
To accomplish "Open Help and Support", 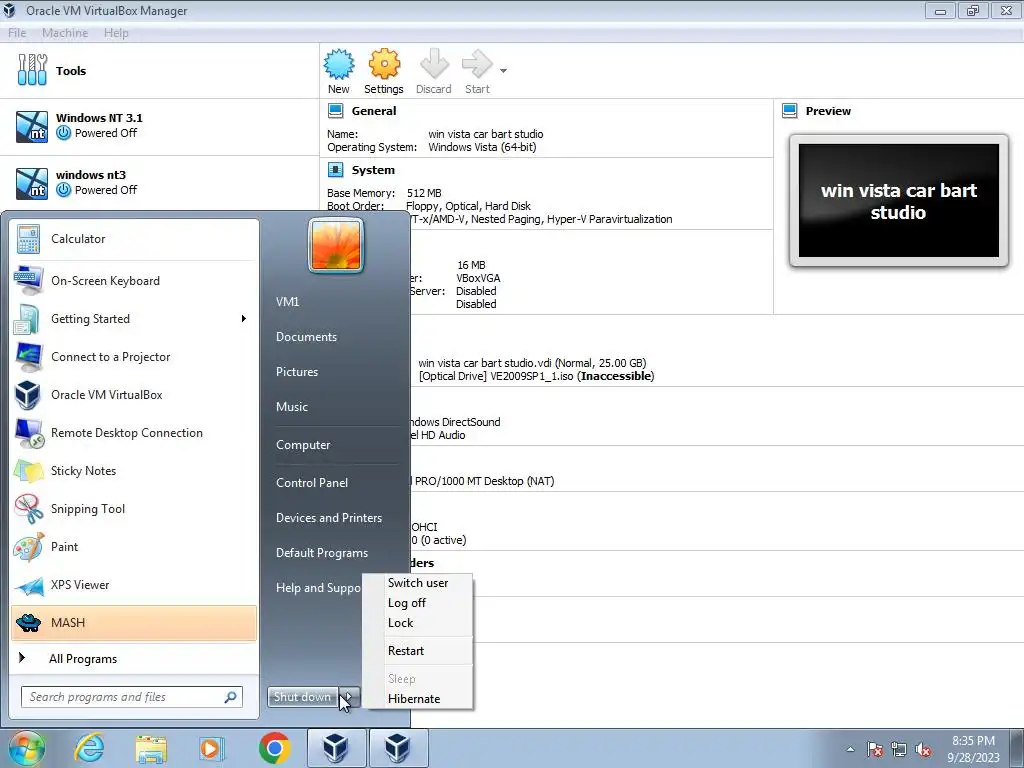I will coord(319,588).
